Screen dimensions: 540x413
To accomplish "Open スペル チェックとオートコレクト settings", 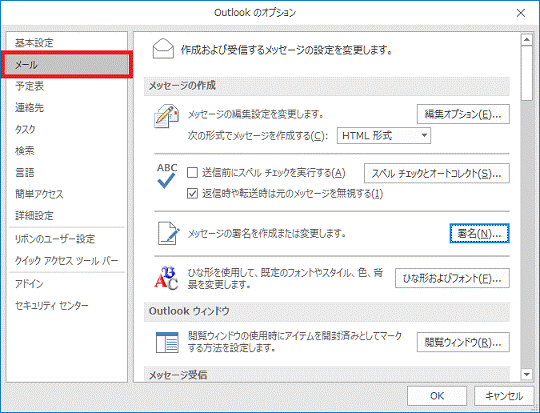I will coord(437,173).
